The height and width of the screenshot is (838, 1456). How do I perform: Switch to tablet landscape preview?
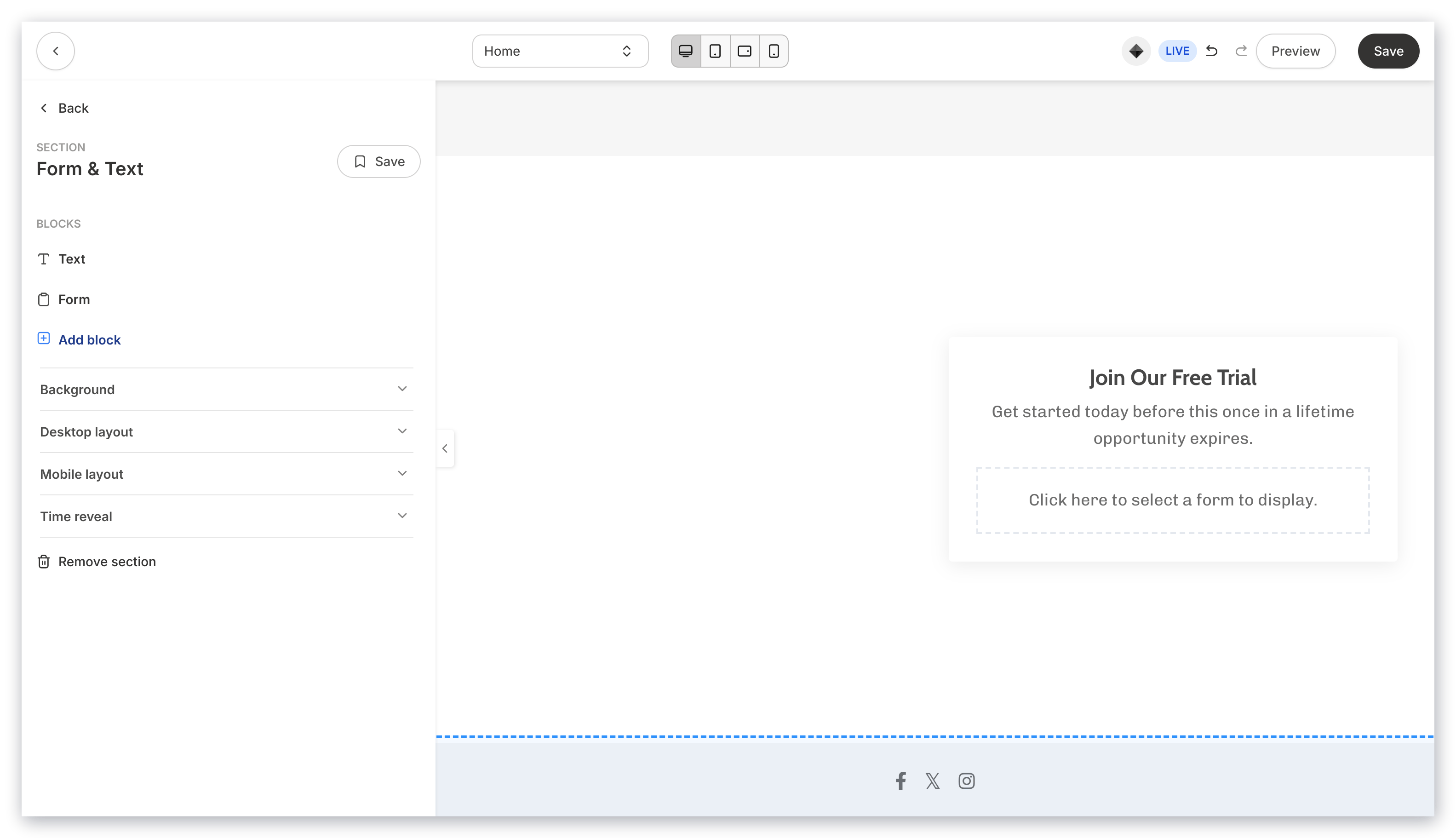(x=744, y=51)
